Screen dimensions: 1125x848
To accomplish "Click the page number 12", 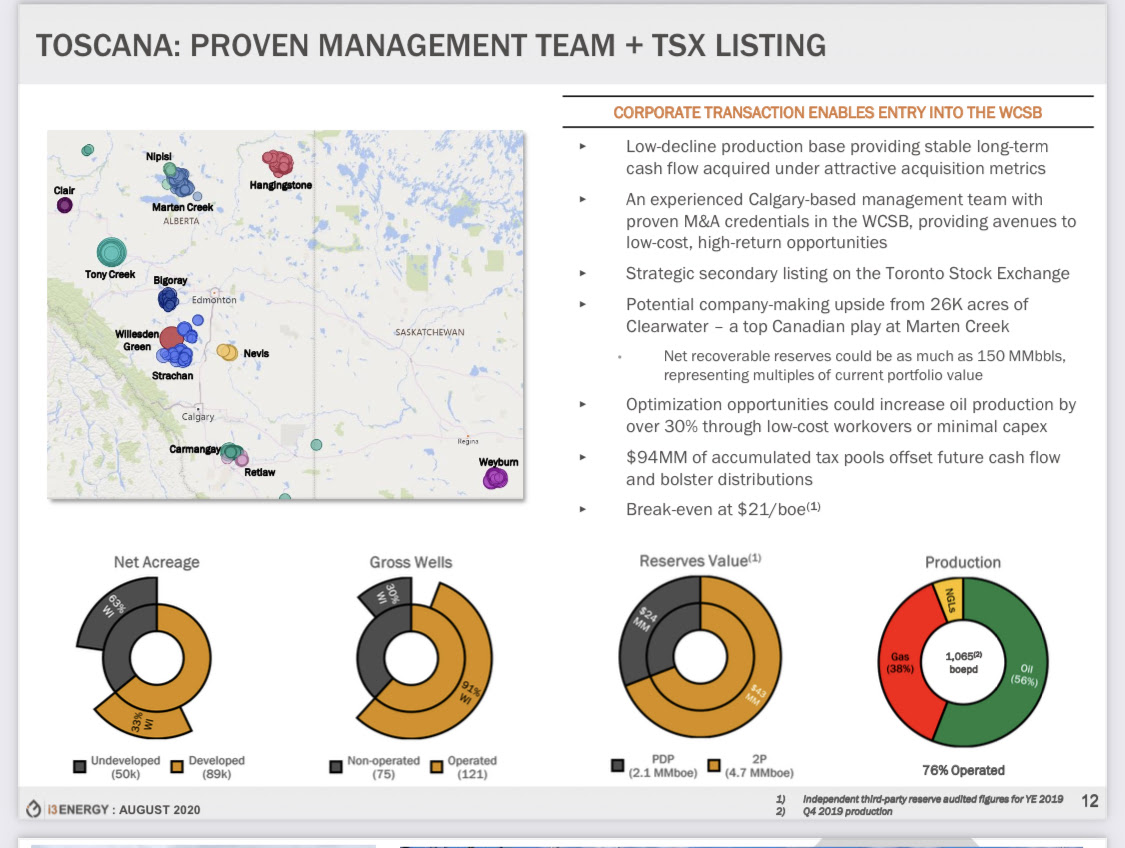I will pyautogui.click(x=1089, y=801).
